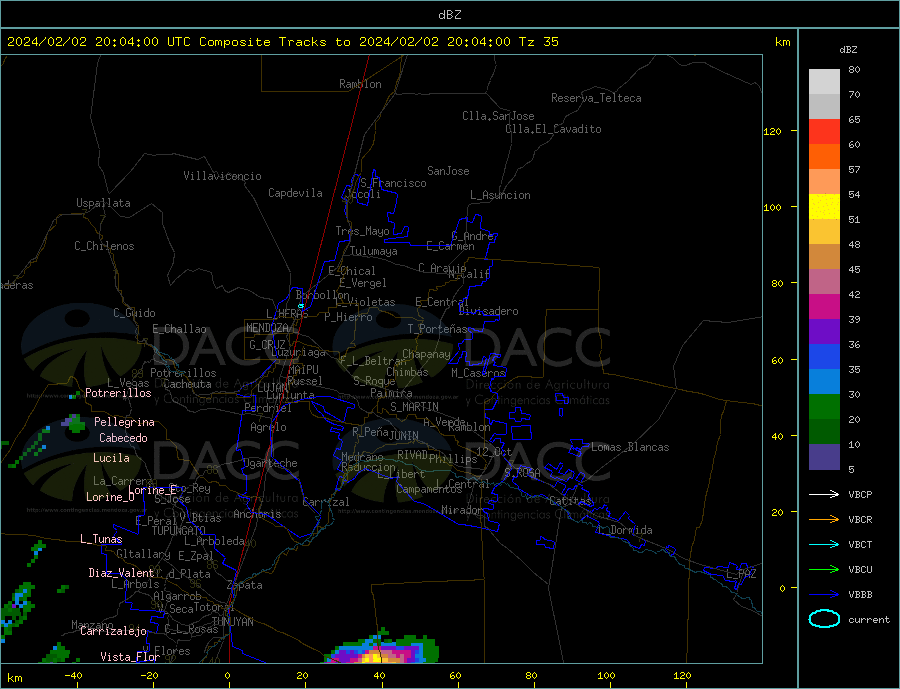This screenshot has height=689, width=900.
Task: Click the cyan VBCT arrow in legend
Action: (824, 544)
